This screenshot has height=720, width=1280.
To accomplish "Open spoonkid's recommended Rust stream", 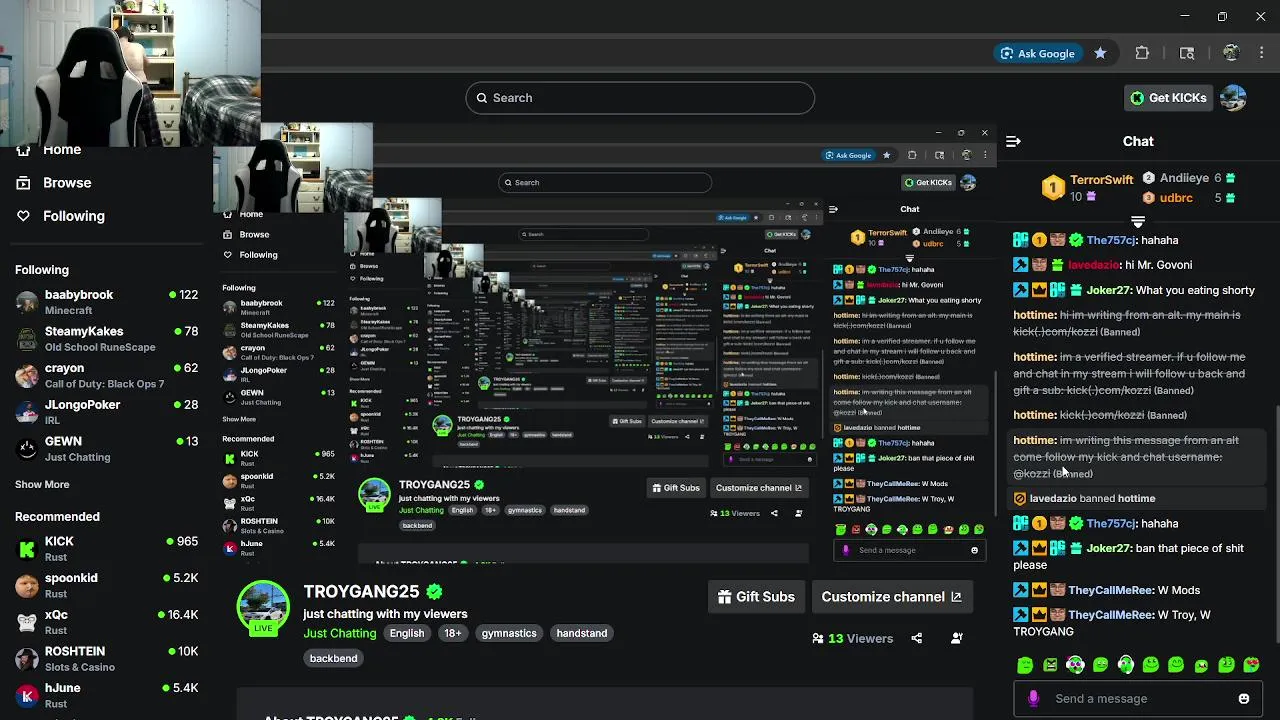I will pyautogui.click(x=106, y=585).
